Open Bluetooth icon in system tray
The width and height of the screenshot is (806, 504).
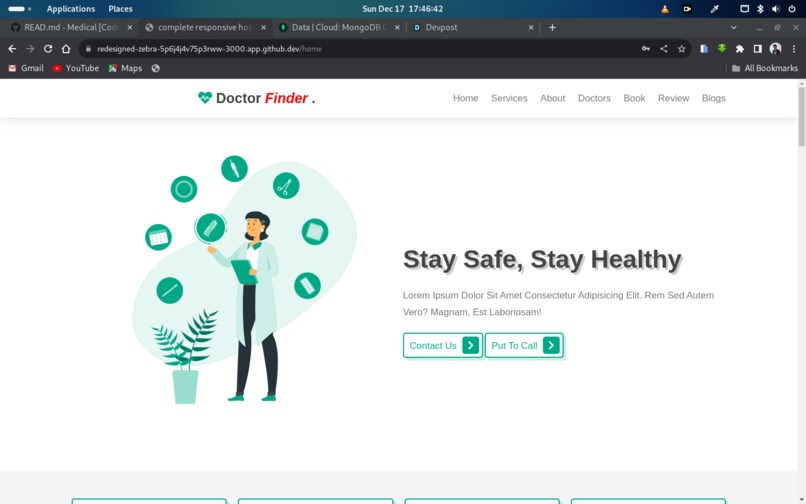pyautogui.click(x=760, y=9)
